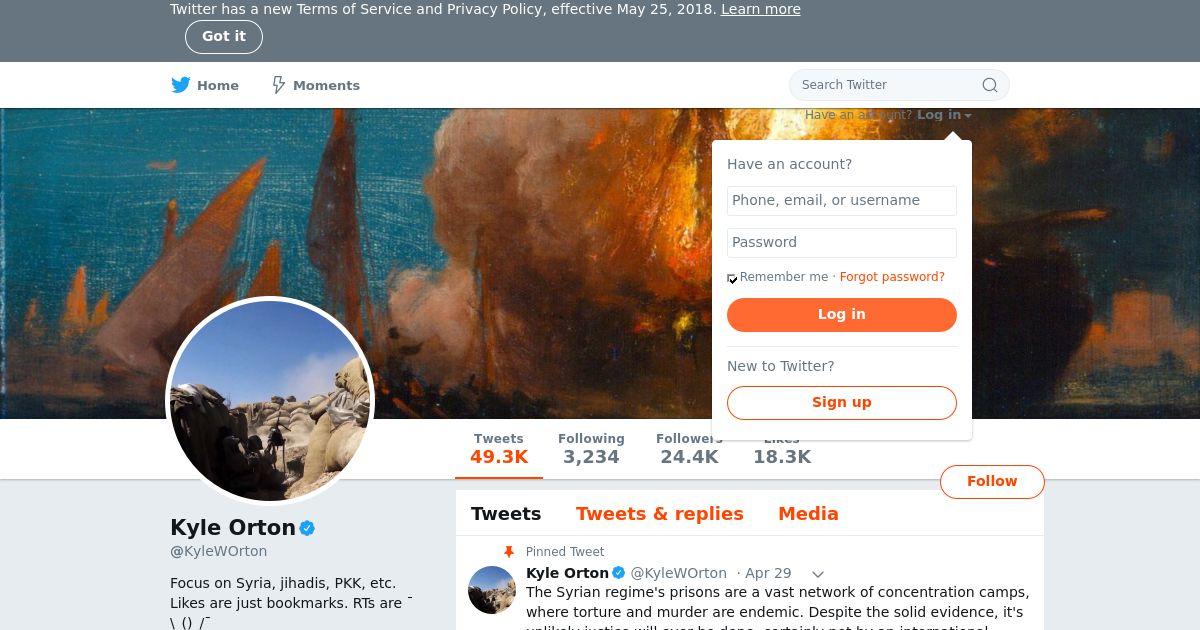
Task: Click the verified badge in the pinned tweet
Action: [619, 573]
